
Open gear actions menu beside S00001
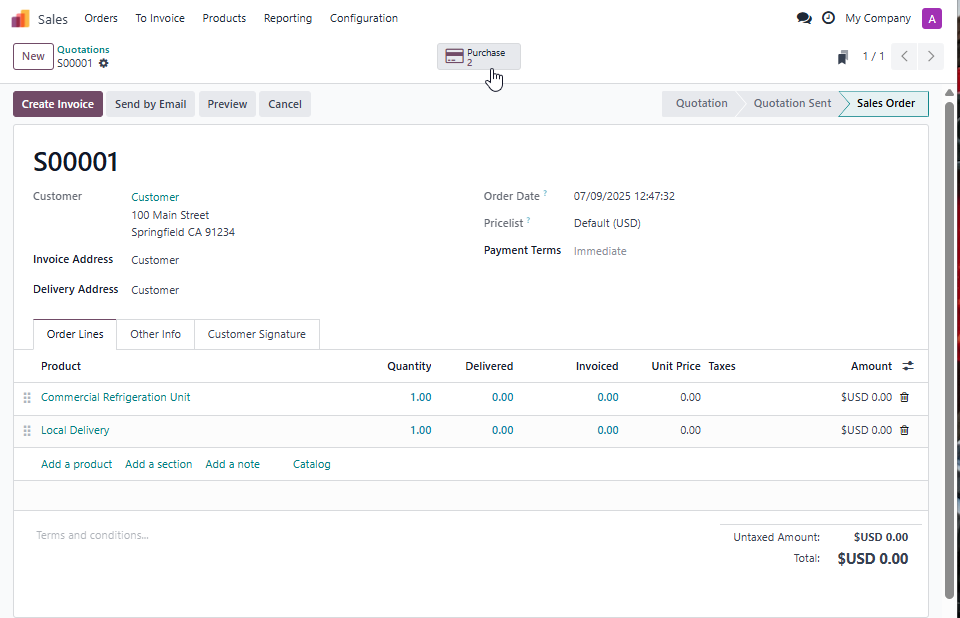(x=104, y=63)
